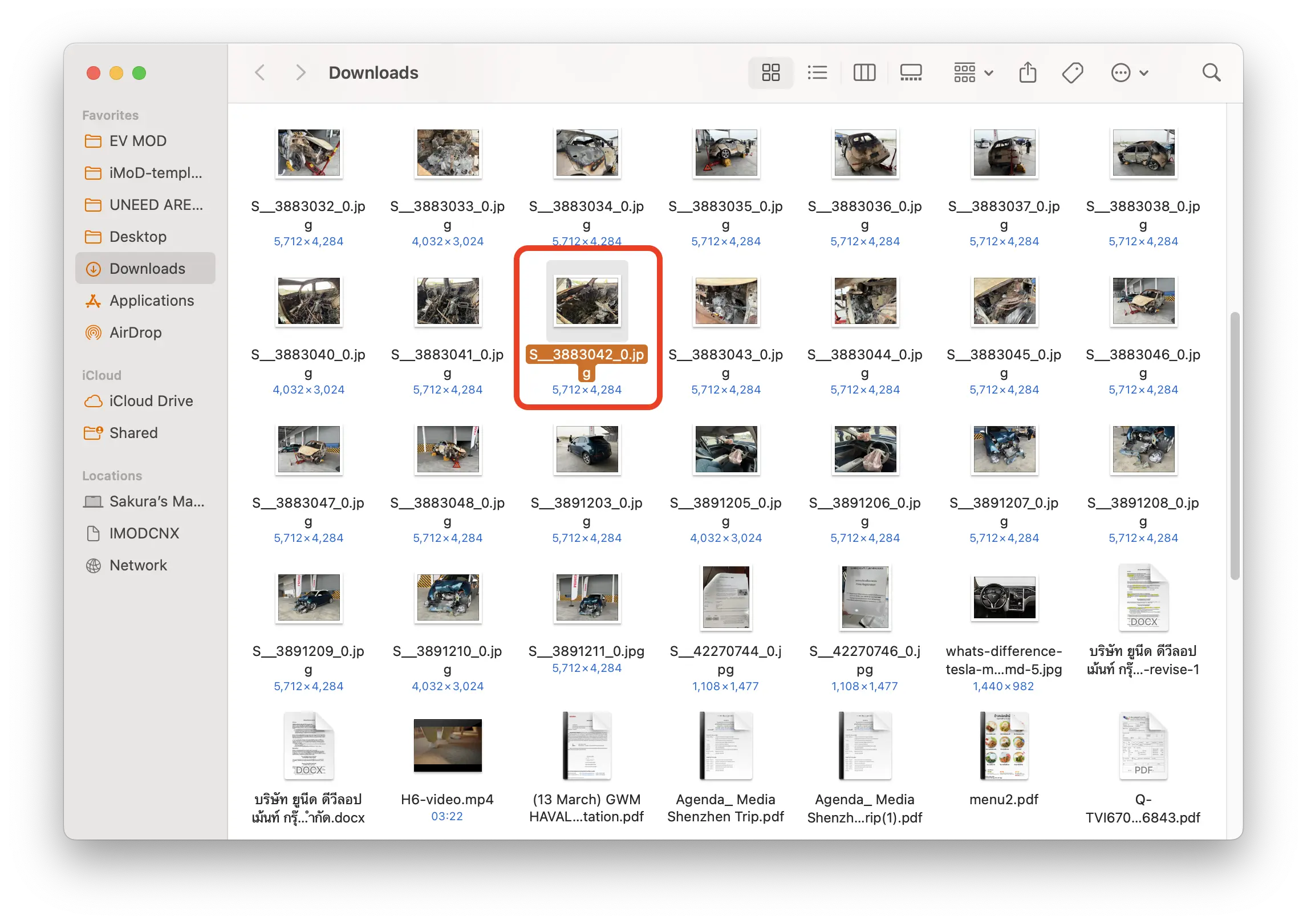Select iCloud Drive in the sidebar
This screenshot has width=1307, height=924.
(151, 401)
